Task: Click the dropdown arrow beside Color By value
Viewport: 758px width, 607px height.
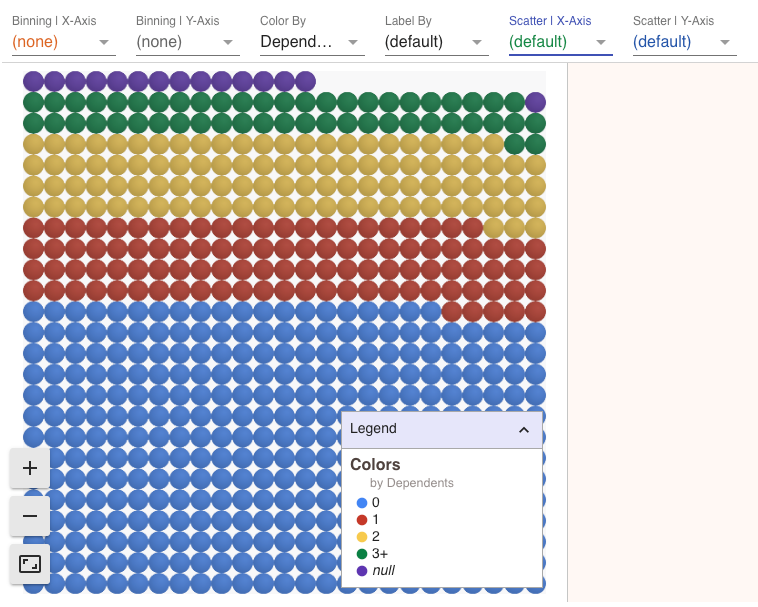Action: (354, 43)
